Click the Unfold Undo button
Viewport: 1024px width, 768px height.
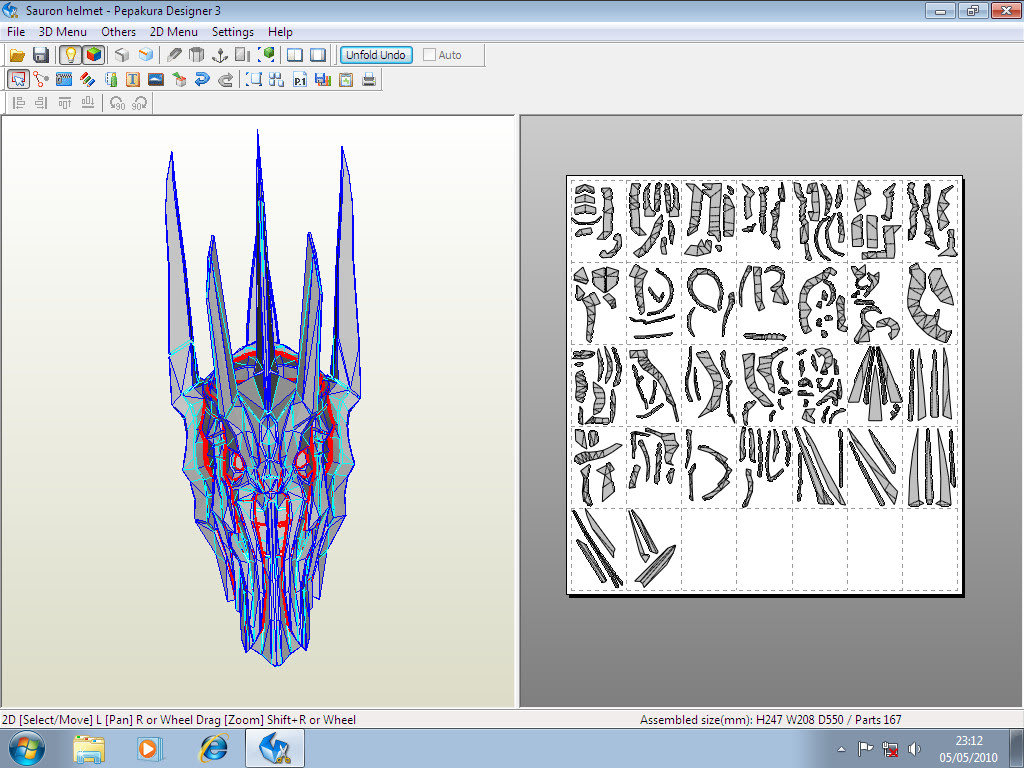click(x=376, y=55)
